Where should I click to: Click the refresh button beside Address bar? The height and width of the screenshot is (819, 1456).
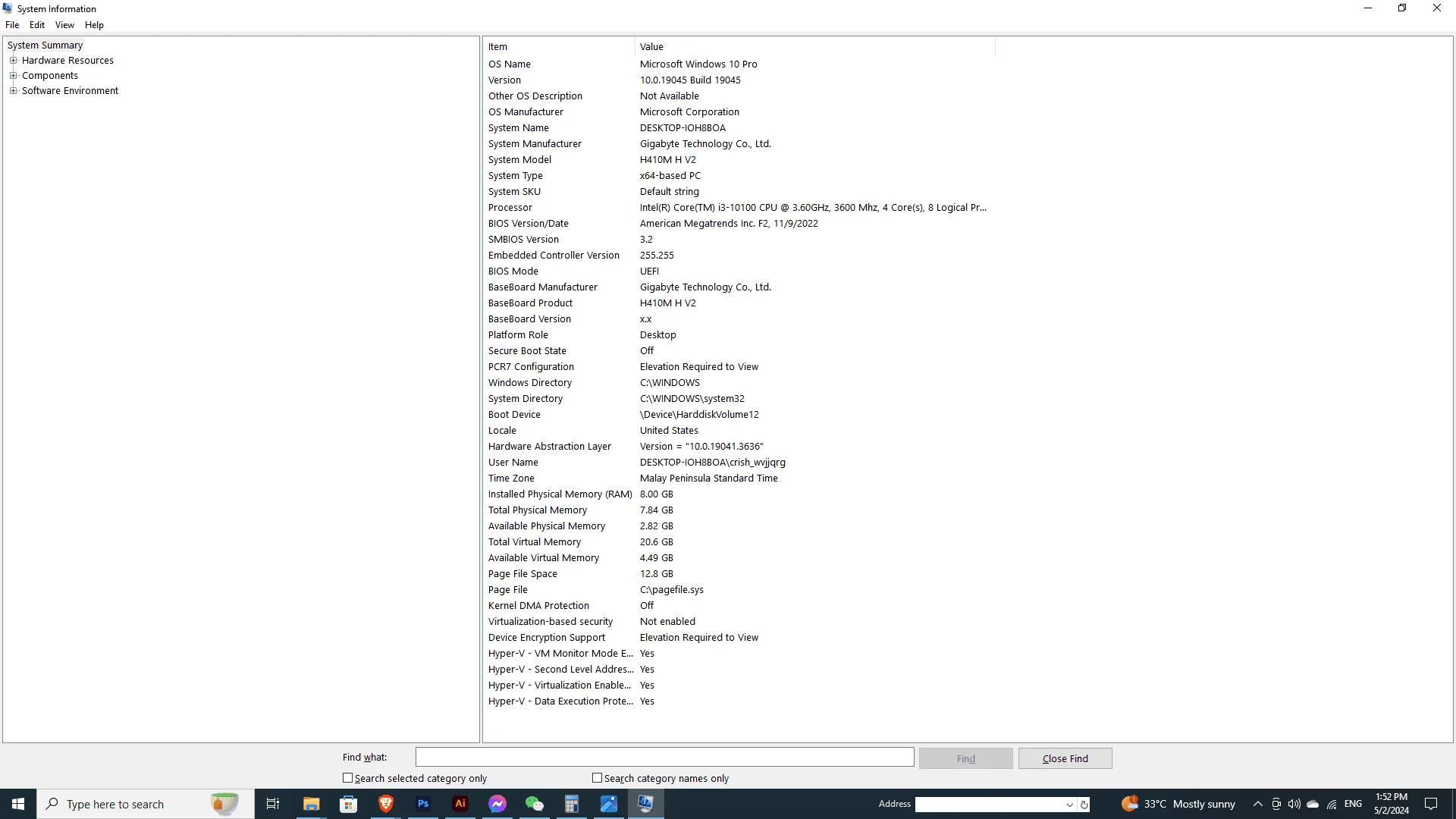pyautogui.click(x=1084, y=805)
